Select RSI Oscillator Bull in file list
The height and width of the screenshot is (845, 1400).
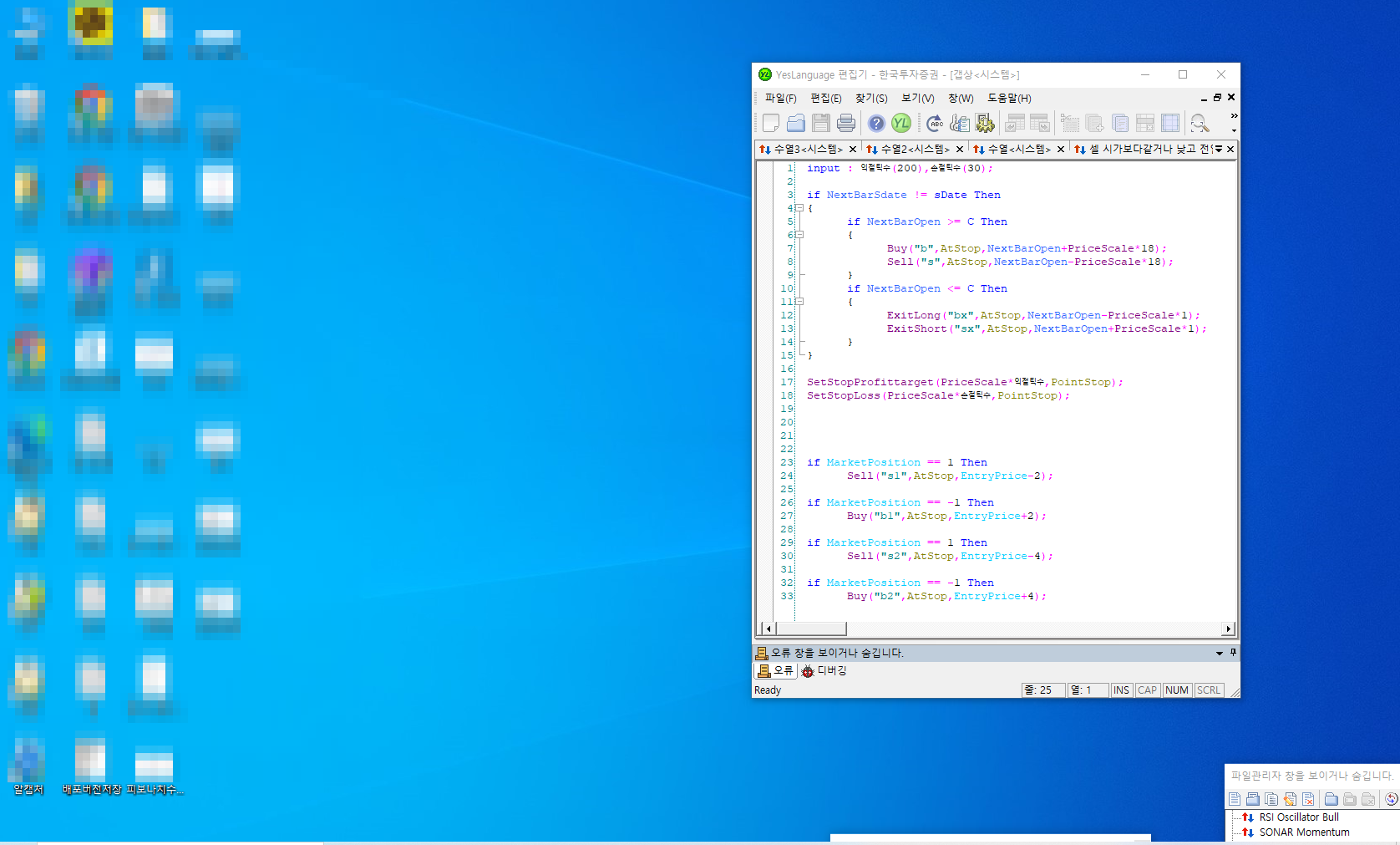click(x=1298, y=817)
